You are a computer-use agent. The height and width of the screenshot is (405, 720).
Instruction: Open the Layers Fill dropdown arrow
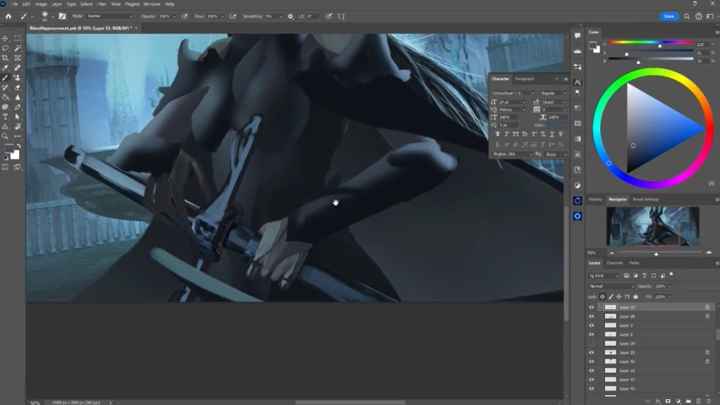(670, 297)
